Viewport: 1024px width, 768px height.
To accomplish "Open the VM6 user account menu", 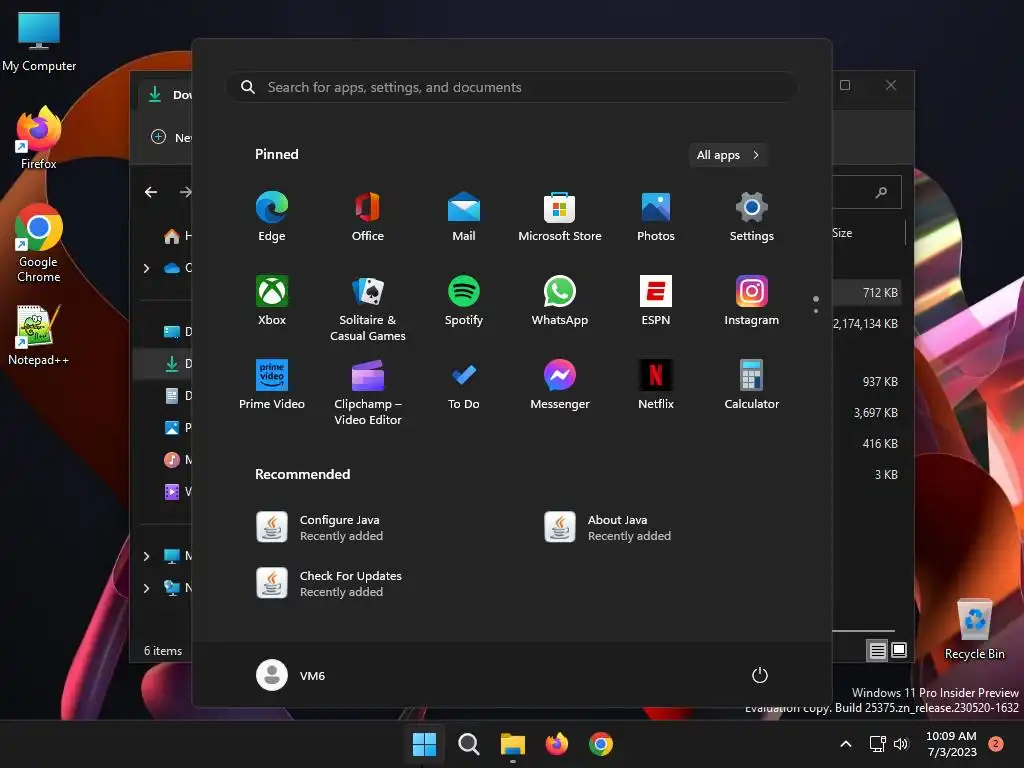I will click(291, 675).
